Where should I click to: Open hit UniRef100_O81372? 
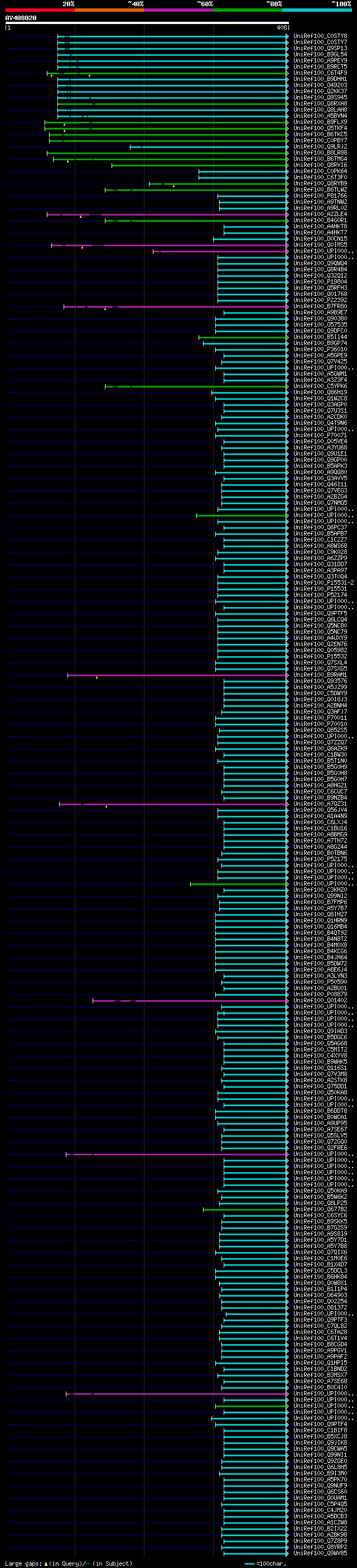(x=320, y=1307)
